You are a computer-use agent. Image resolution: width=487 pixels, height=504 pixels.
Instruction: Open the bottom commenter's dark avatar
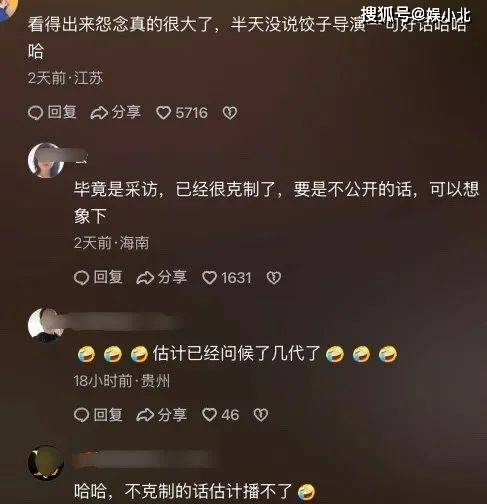tap(46, 462)
